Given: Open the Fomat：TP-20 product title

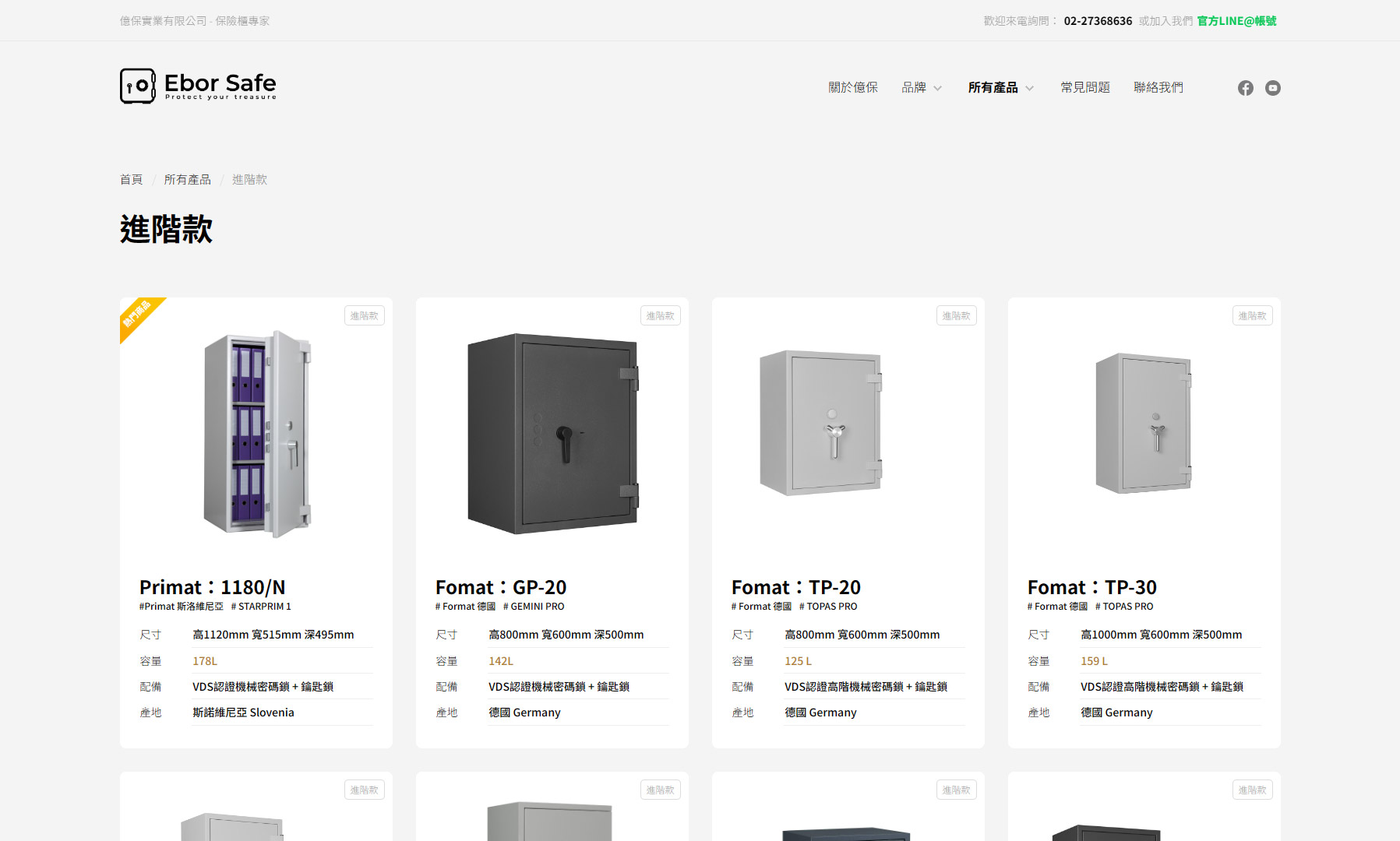Looking at the screenshot, I should pos(796,587).
